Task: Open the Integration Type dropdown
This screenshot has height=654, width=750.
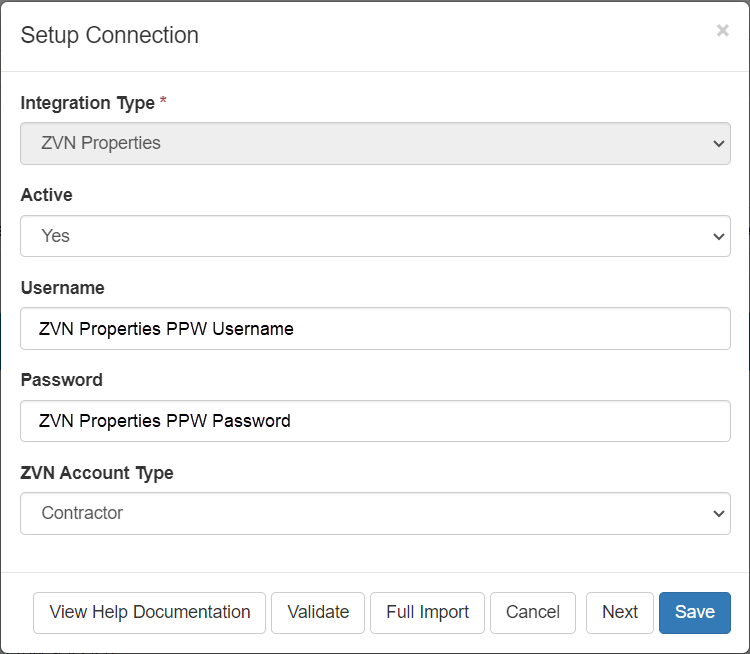Action: click(375, 143)
